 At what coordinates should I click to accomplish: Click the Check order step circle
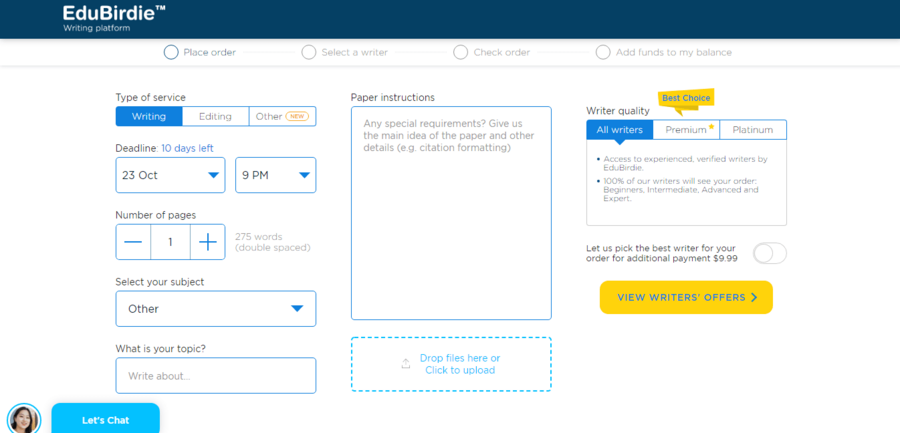(461, 52)
